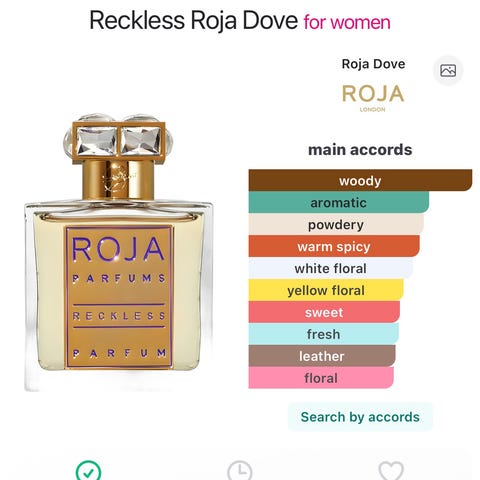The width and height of the screenshot is (480, 480).
Task: Select the woody accord bar
Action: (x=360, y=180)
